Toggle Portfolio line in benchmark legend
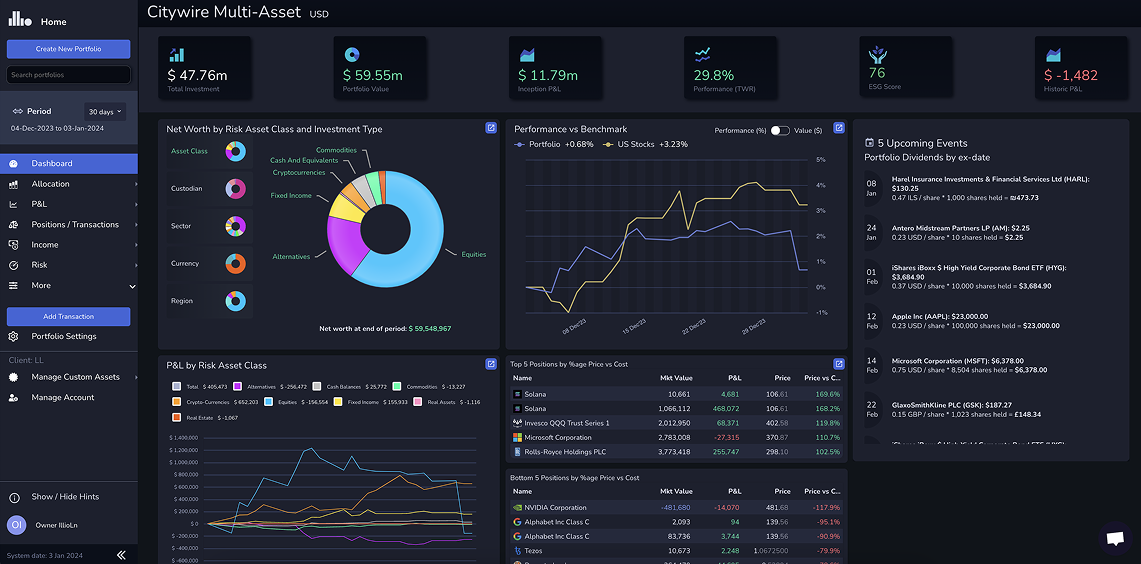This screenshot has width=1141, height=564. pyautogui.click(x=554, y=144)
